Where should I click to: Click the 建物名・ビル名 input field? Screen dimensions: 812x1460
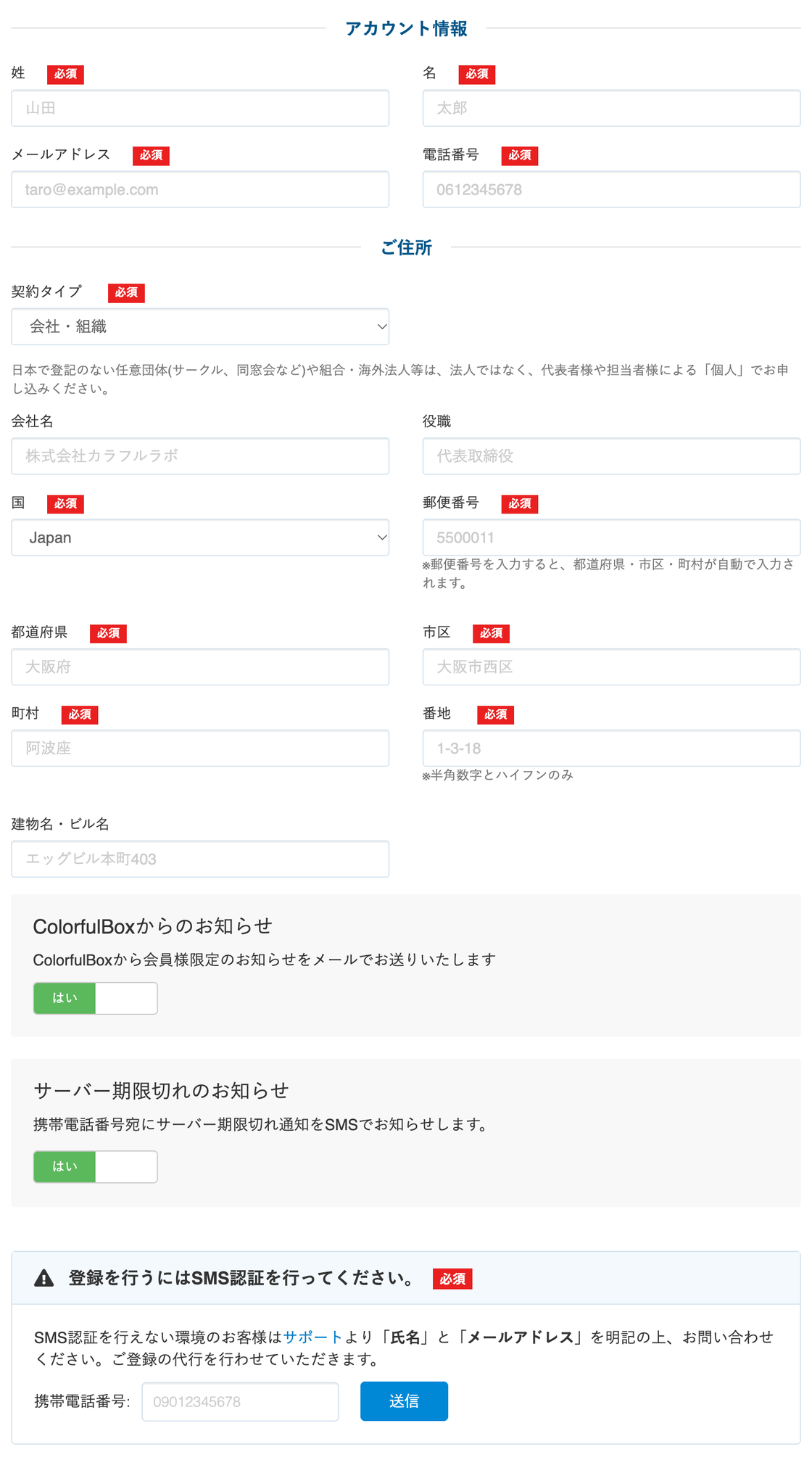200,859
